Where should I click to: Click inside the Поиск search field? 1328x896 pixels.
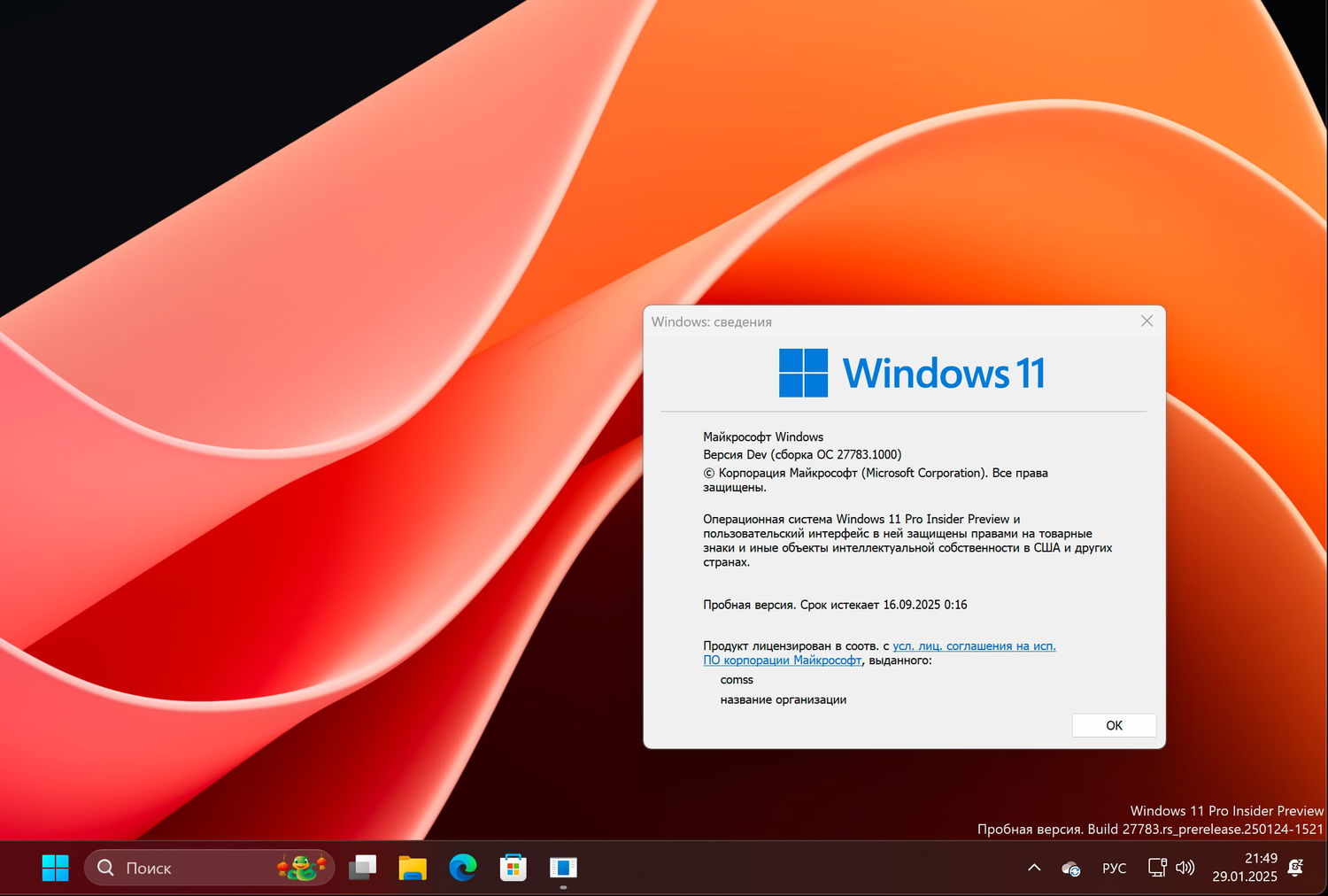(177, 868)
